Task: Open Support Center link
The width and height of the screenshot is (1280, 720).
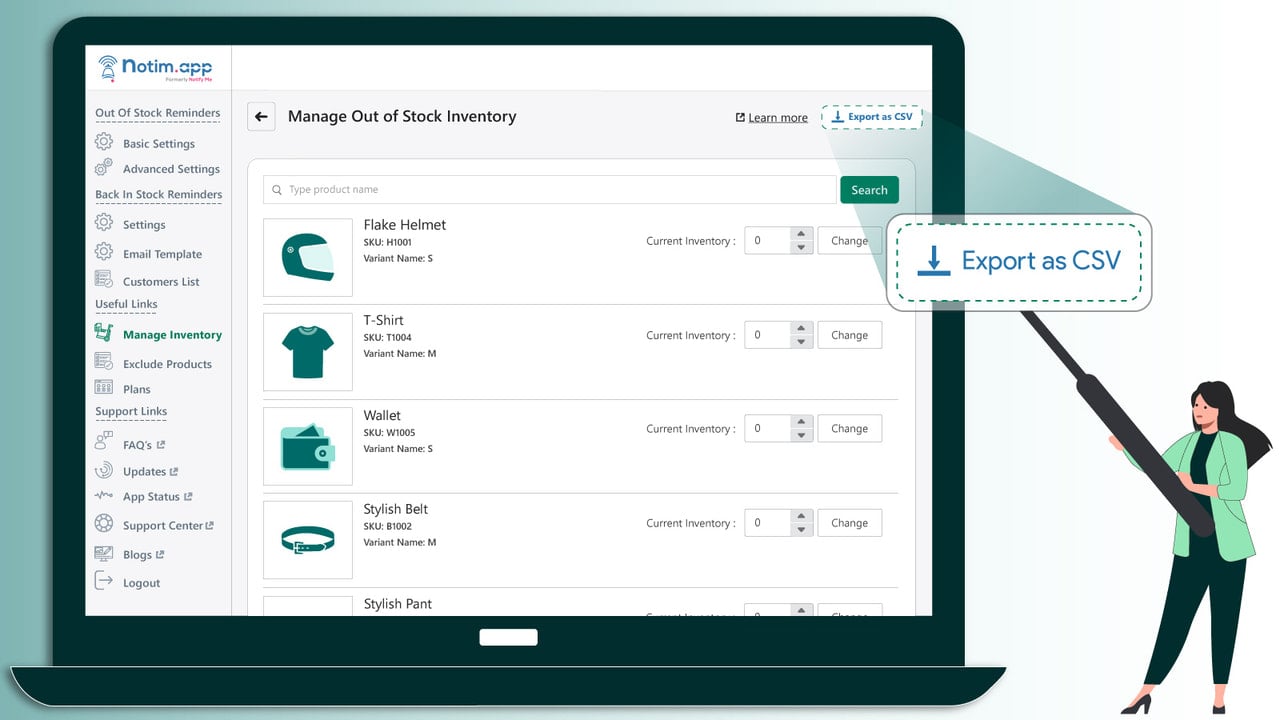Action: (168, 526)
